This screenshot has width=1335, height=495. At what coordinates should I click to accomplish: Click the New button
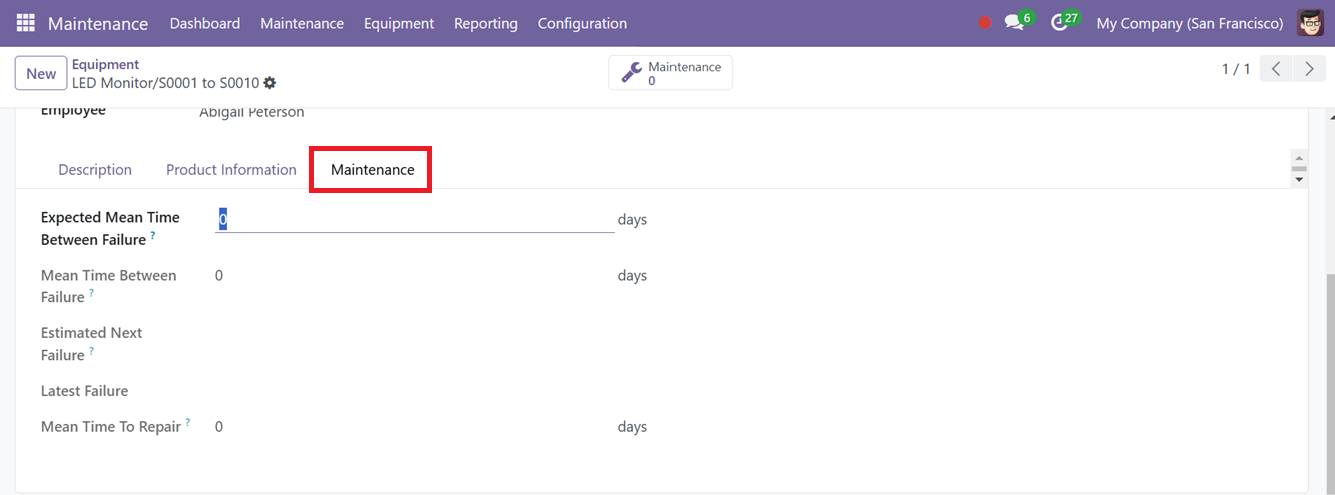coord(41,73)
